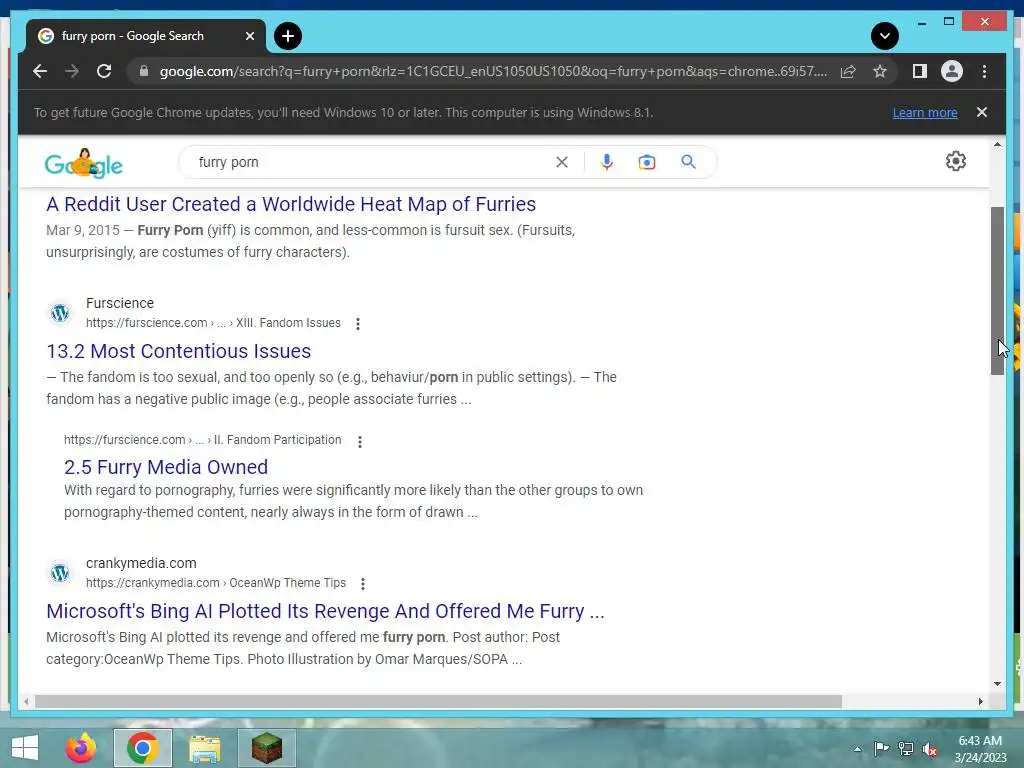The height and width of the screenshot is (768, 1024).
Task: Bookmark this tab with the star
Action: pos(880,71)
